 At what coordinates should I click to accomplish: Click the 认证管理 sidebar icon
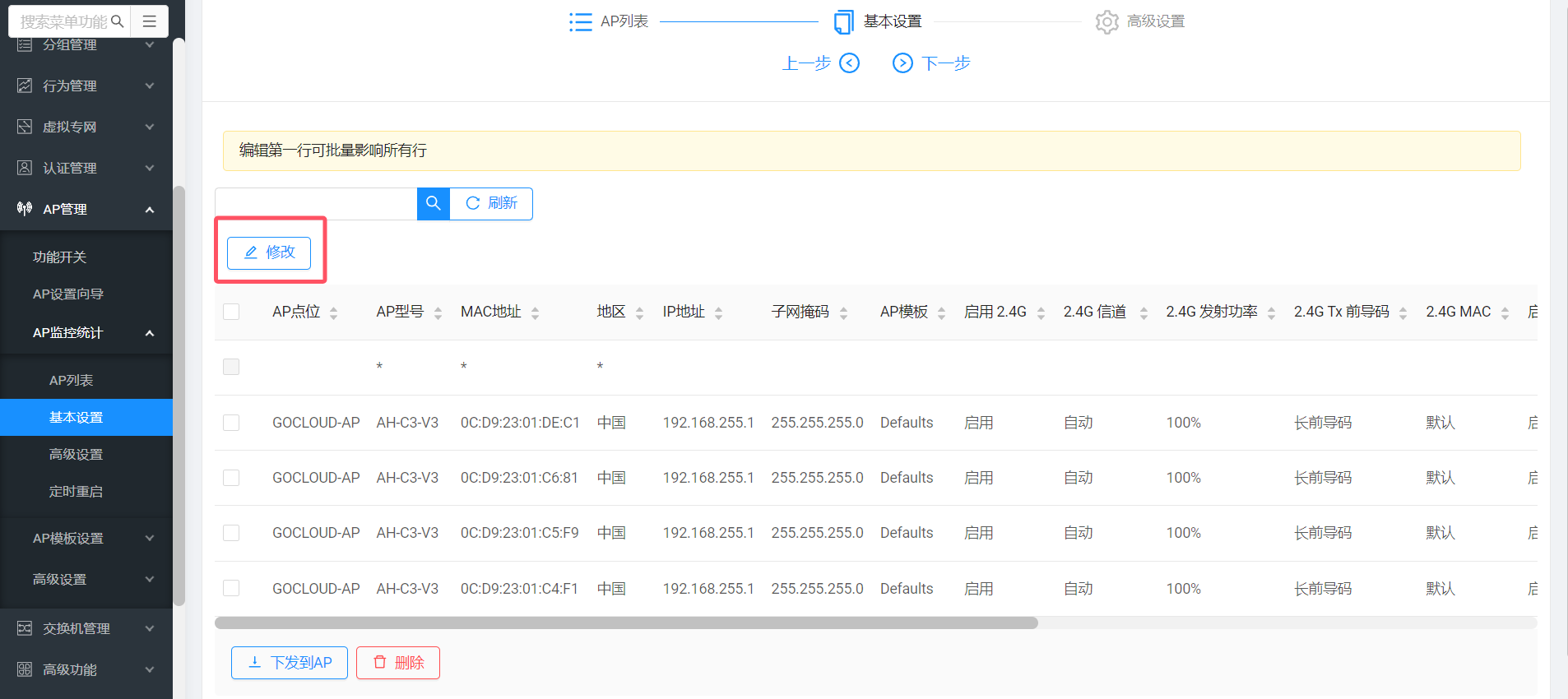click(x=25, y=168)
